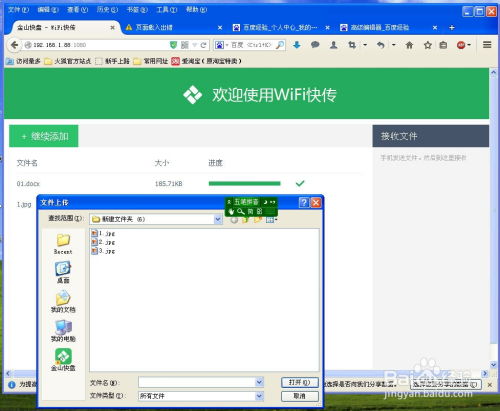Click the help question mark in dialog title

click(304, 202)
